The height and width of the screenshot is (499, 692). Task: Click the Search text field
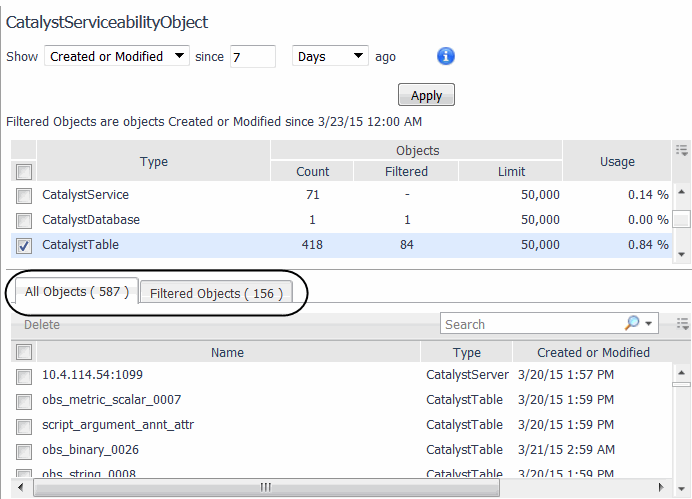coord(531,324)
